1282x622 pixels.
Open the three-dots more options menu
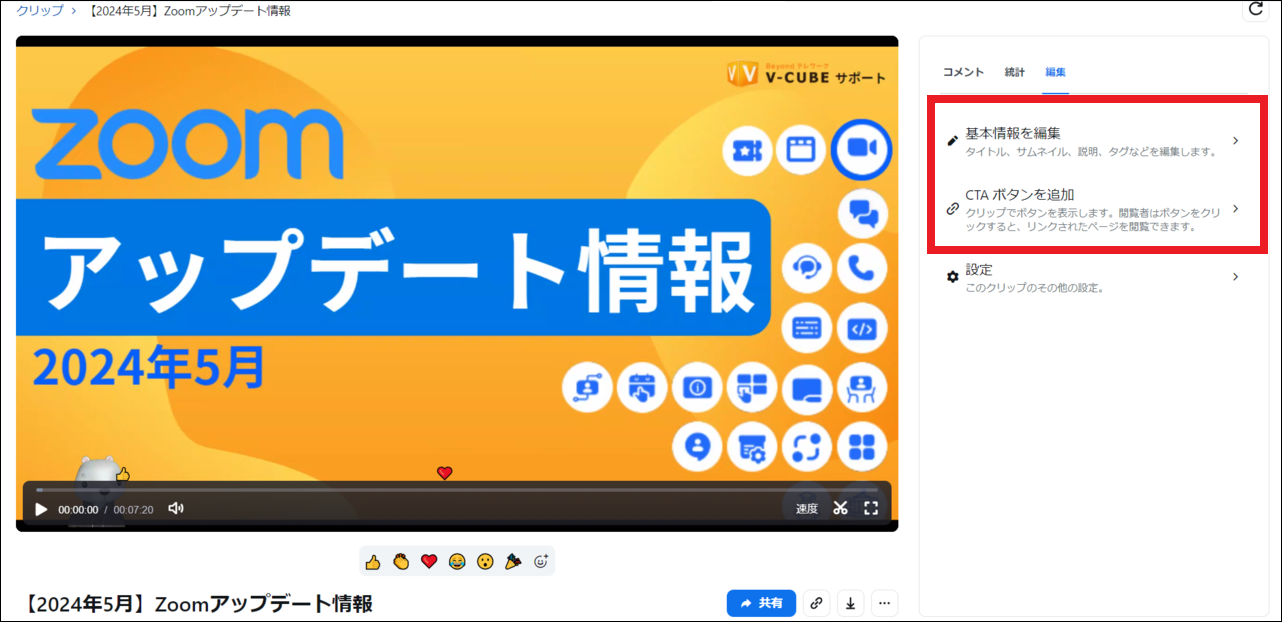pos(884,603)
